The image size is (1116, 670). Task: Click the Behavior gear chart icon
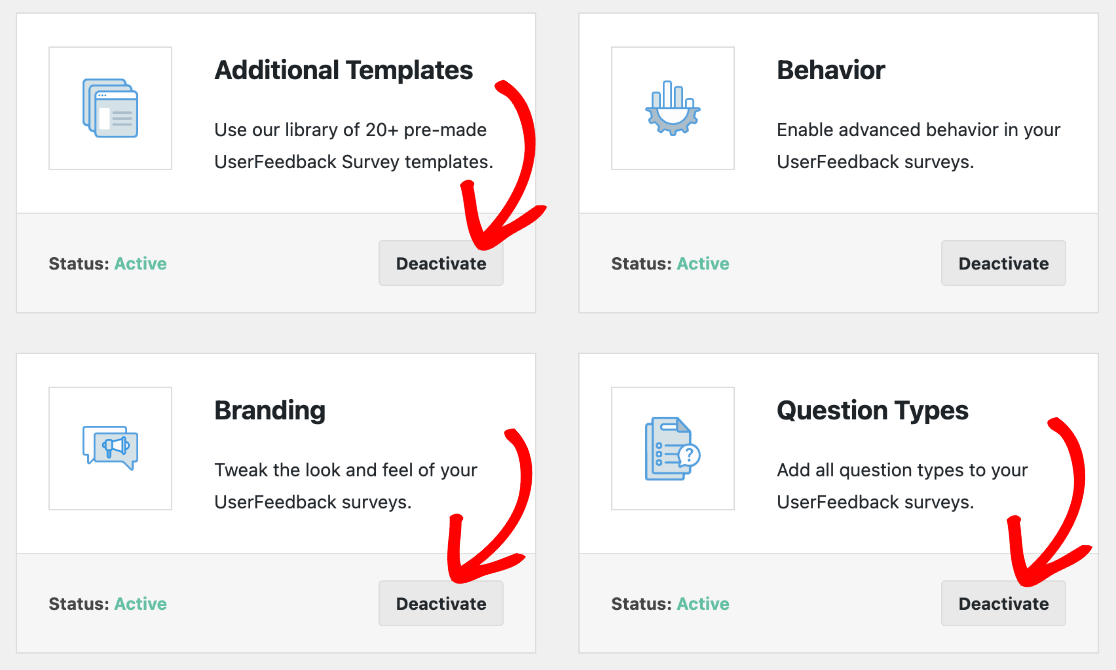672,108
